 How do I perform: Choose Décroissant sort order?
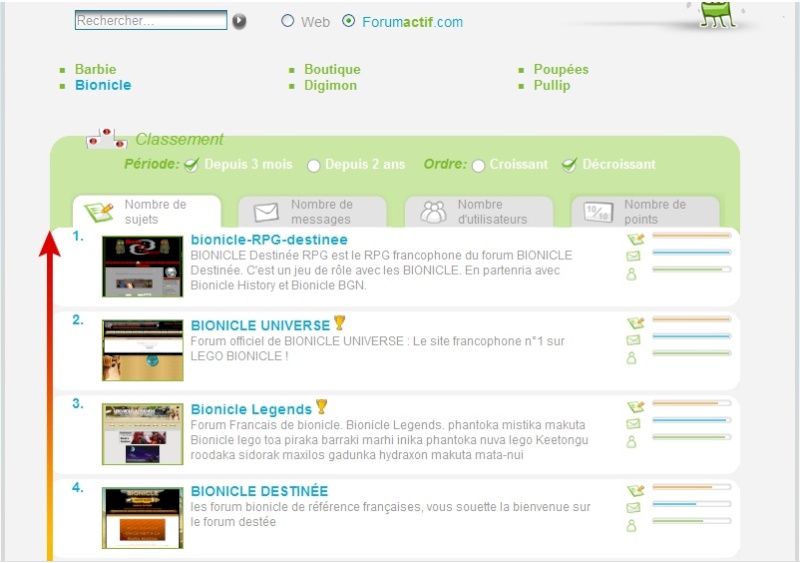tap(569, 165)
